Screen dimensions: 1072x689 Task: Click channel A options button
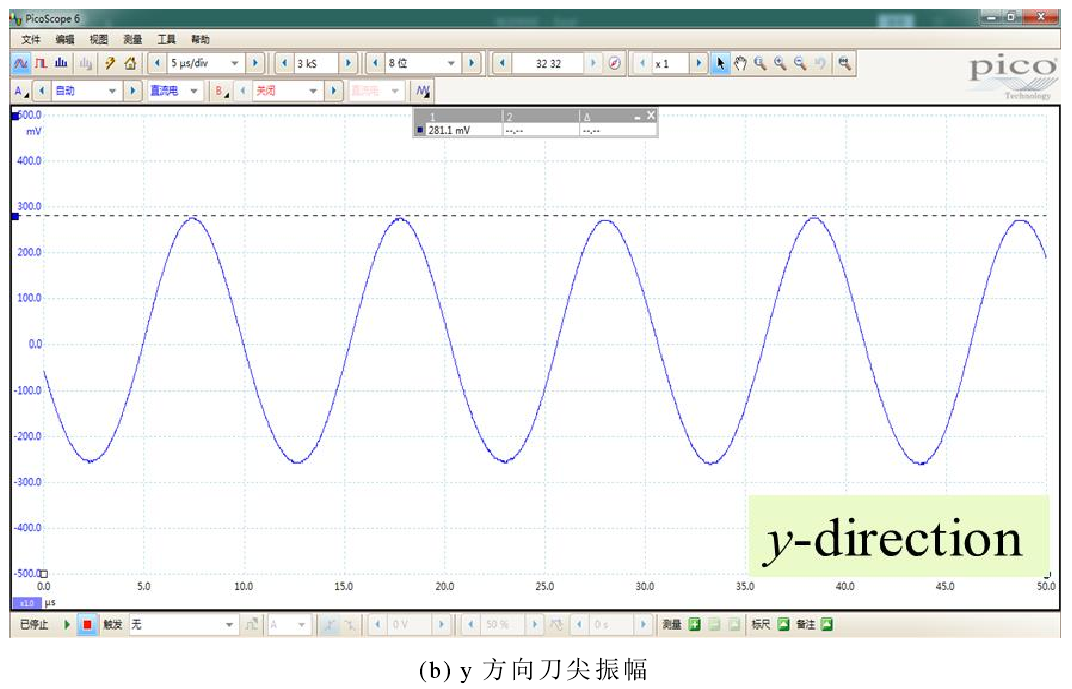tap(19, 91)
